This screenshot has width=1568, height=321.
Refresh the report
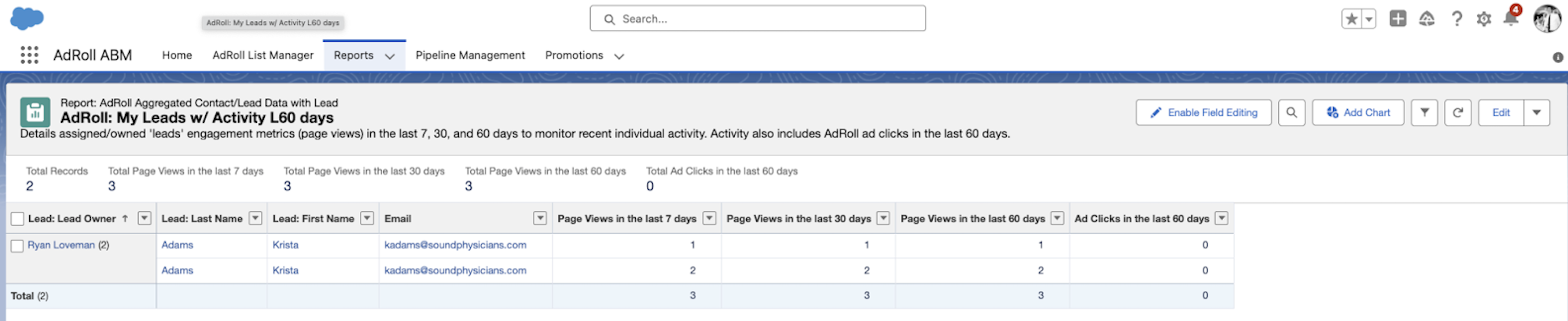pos(1457,113)
